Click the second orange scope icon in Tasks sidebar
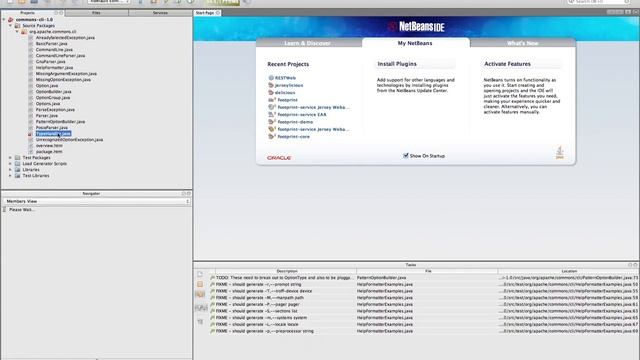640x360 pixels. (200, 284)
